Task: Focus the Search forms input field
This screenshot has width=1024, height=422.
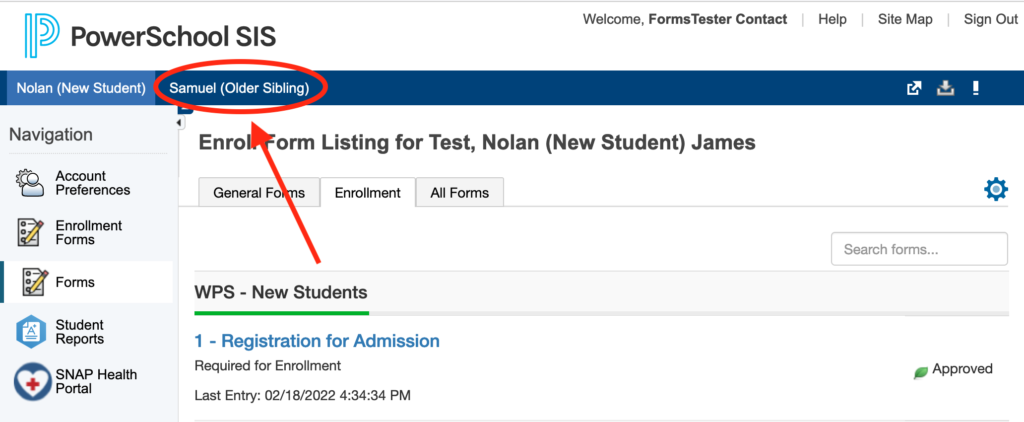Action: point(919,249)
